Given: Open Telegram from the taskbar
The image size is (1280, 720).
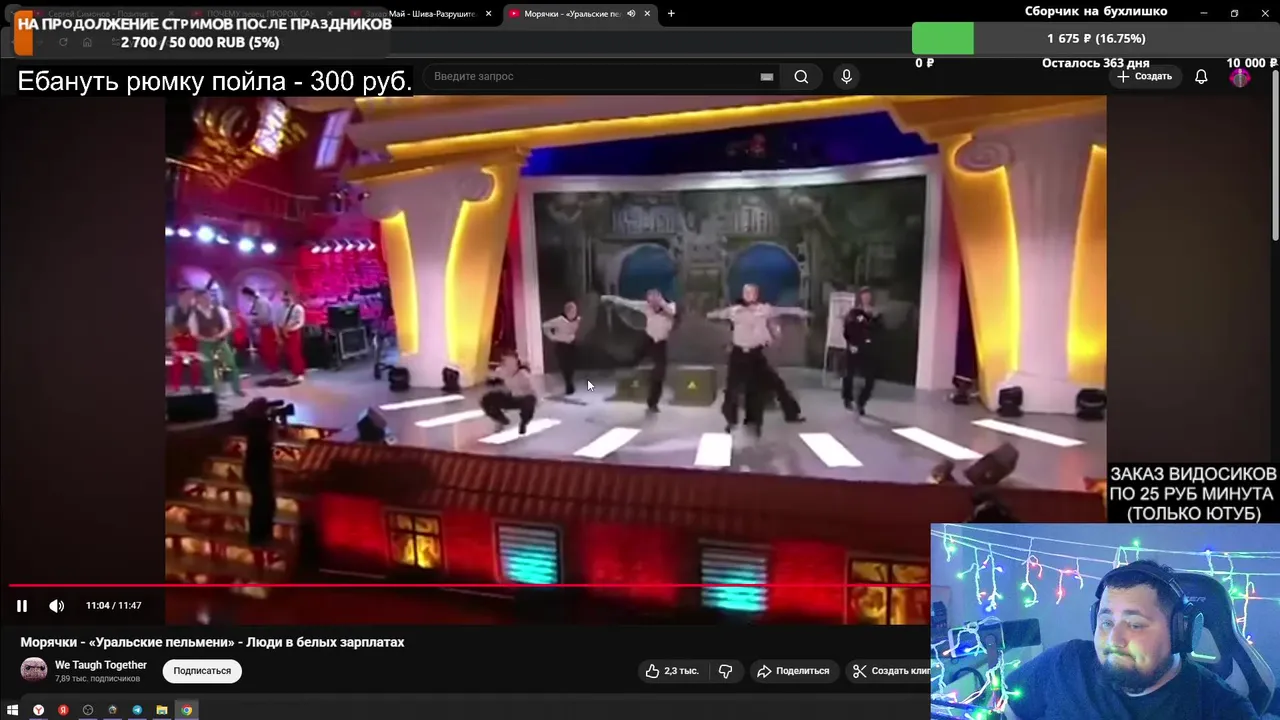Looking at the screenshot, I should point(137,710).
